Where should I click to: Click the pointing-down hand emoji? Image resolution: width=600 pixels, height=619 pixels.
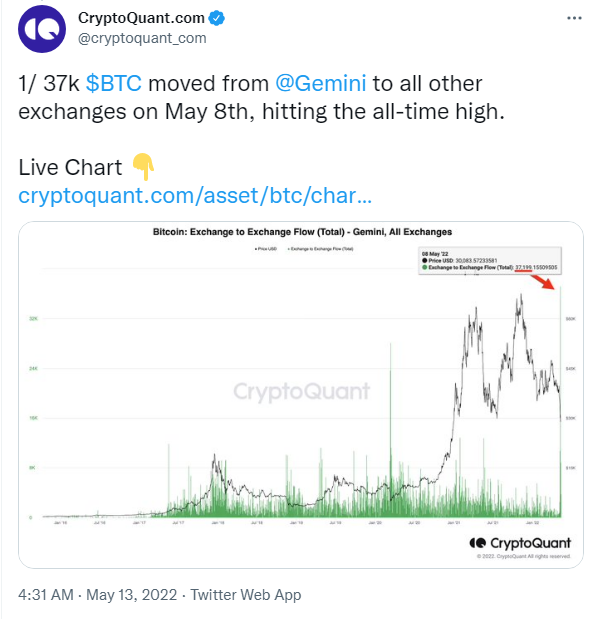click(143, 167)
